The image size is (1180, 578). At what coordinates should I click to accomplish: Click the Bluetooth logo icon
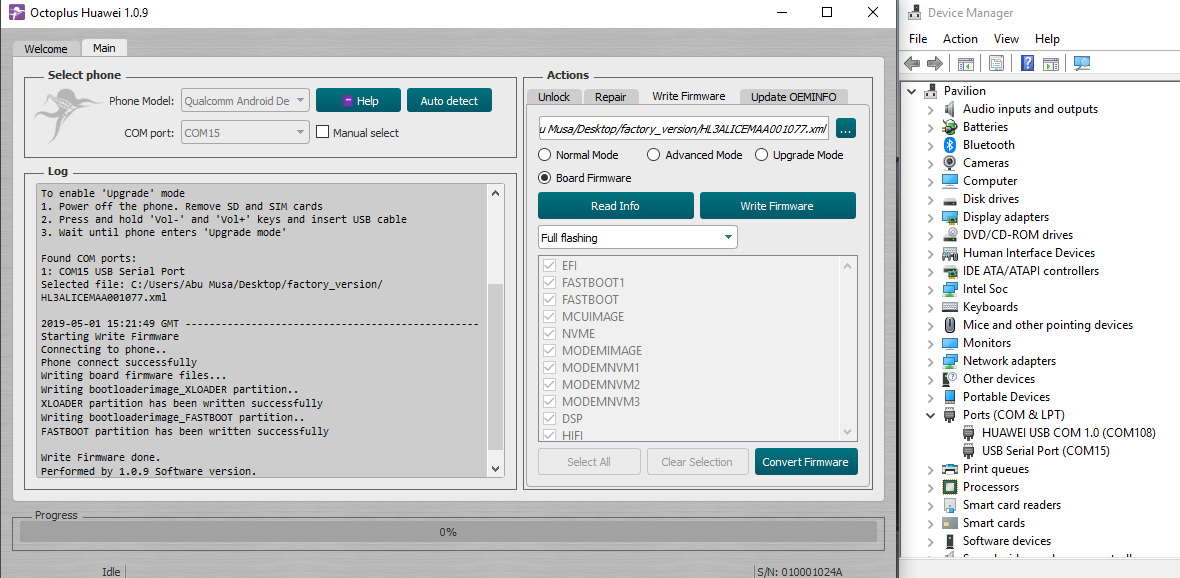click(x=950, y=145)
